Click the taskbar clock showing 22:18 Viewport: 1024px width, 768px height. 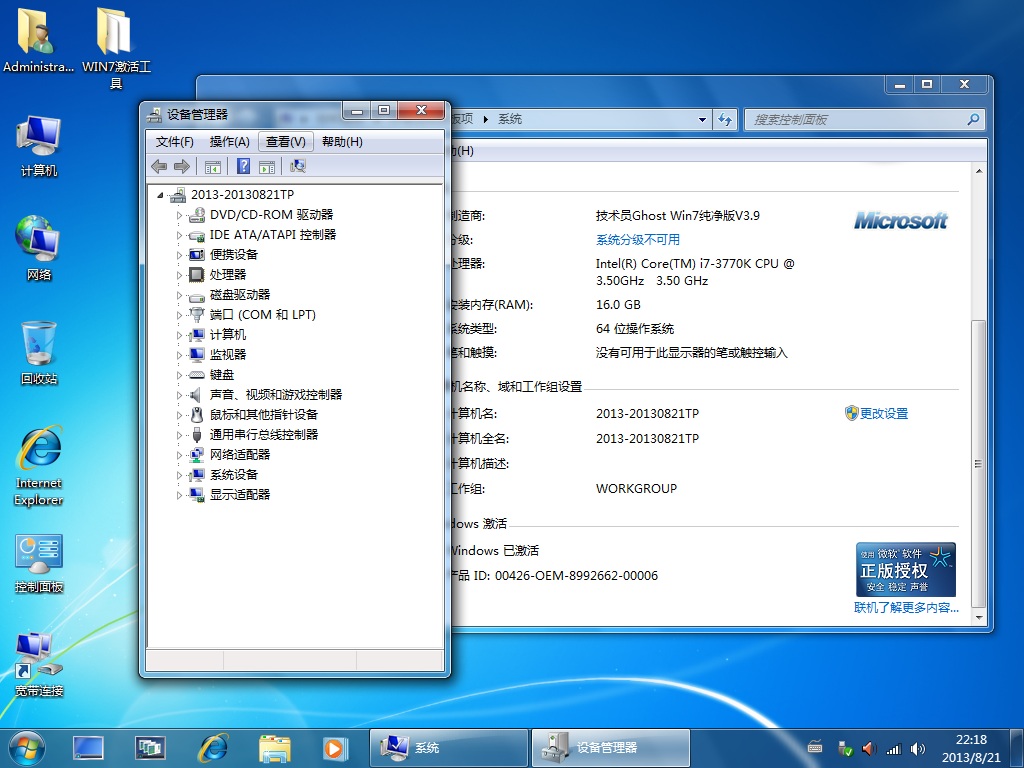pos(971,748)
